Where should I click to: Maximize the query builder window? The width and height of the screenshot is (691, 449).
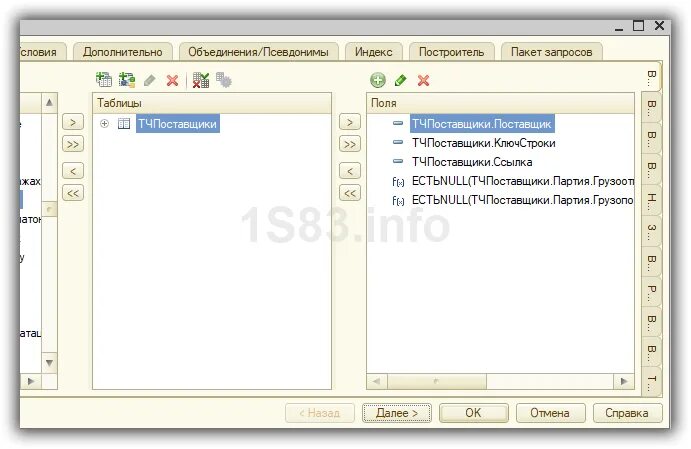pos(639,26)
